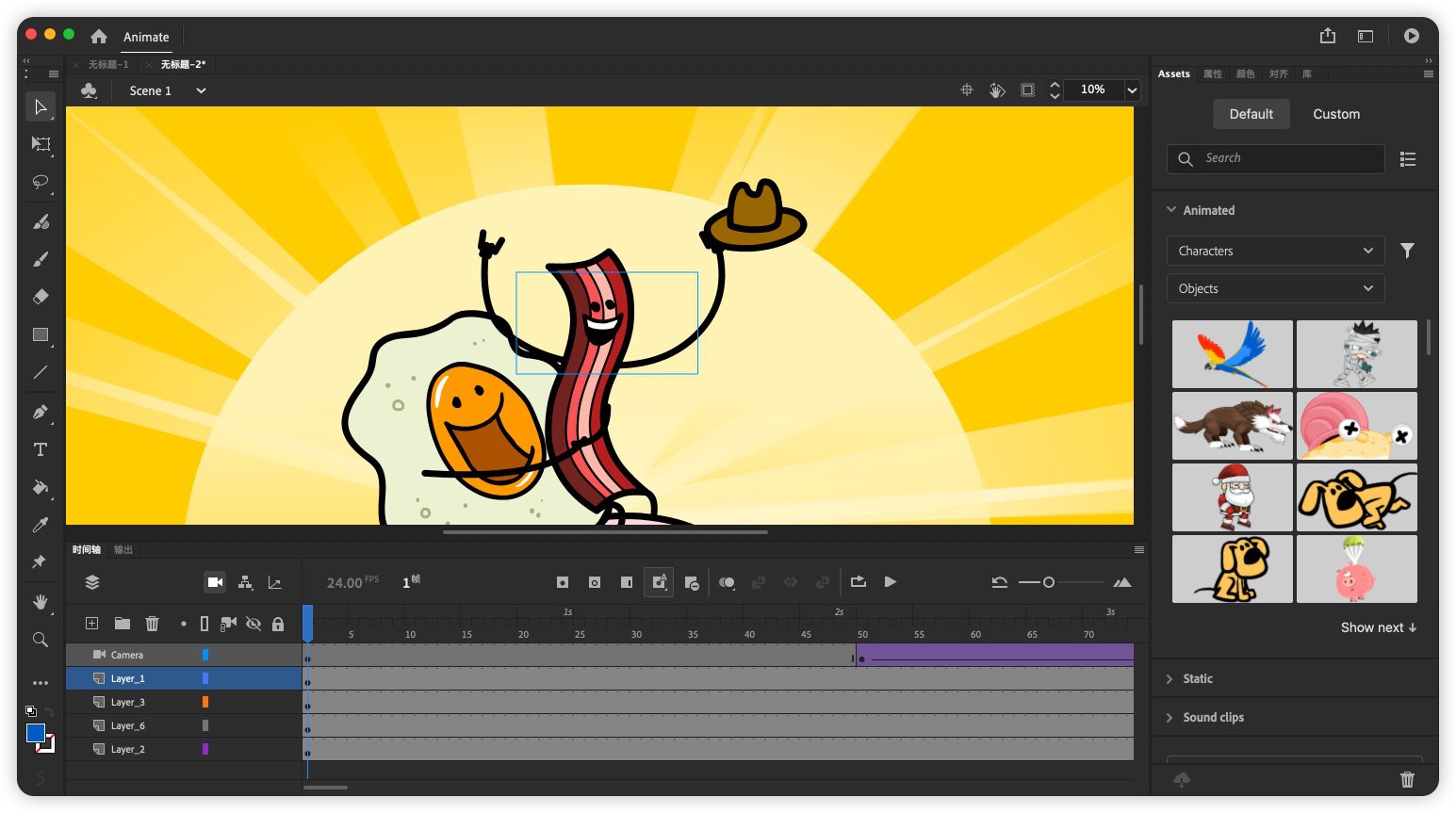Image resolution: width=1456 pixels, height=813 pixels.
Task: Choose the Text tool
Action: coord(41,449)
